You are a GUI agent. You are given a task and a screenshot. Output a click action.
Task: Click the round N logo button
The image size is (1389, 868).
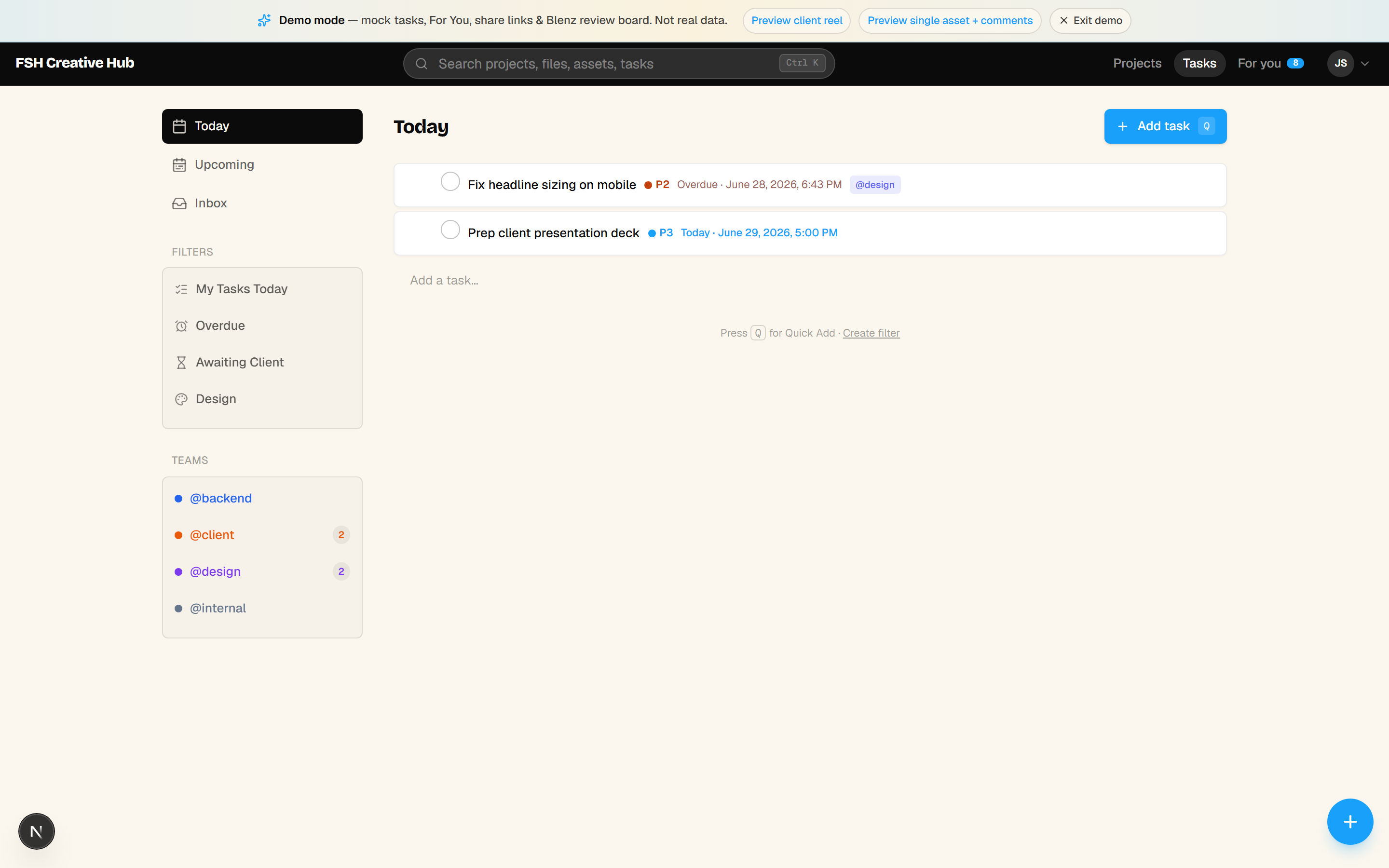[x=36, y=831]
